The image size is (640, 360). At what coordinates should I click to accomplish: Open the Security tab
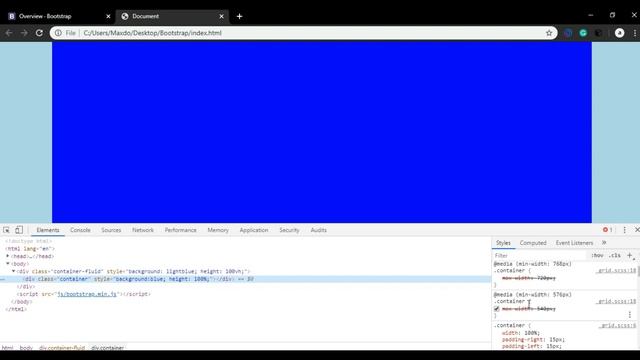(289, 230)
